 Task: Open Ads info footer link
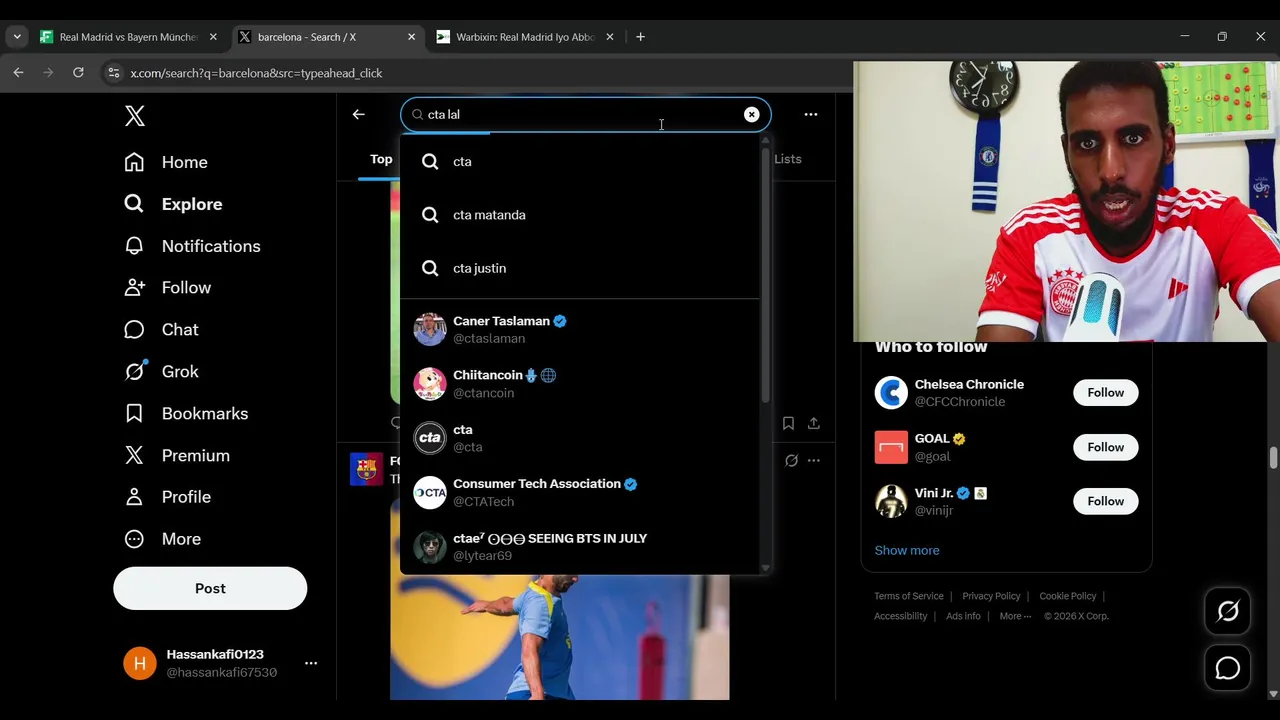tap(963, 616)
